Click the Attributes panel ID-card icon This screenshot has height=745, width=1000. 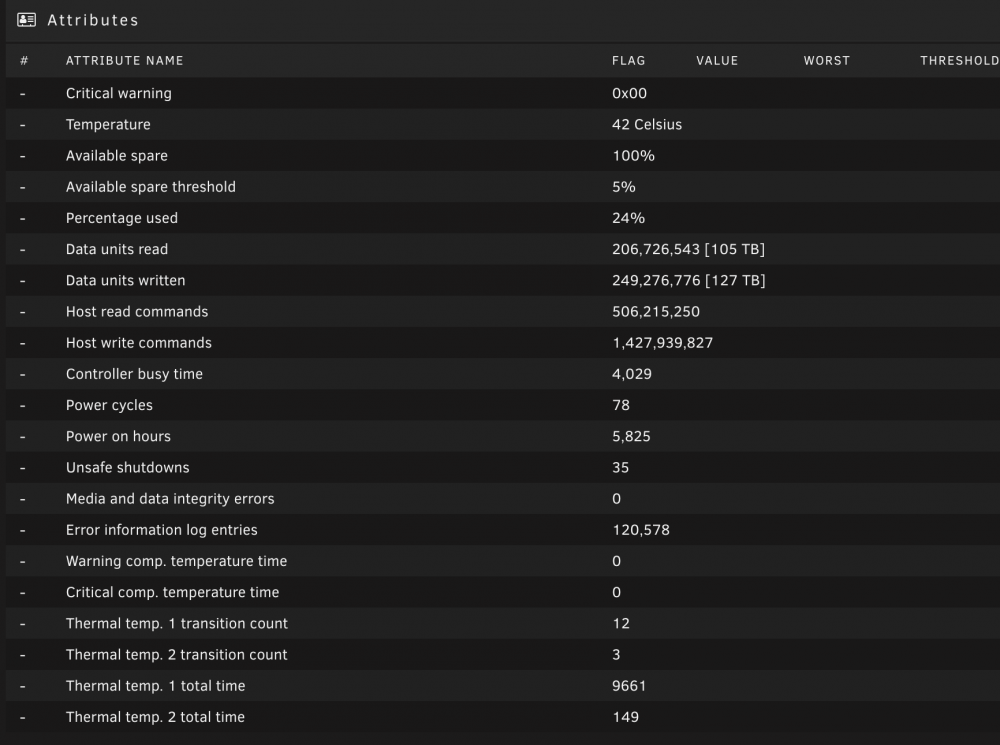(26, 20)
